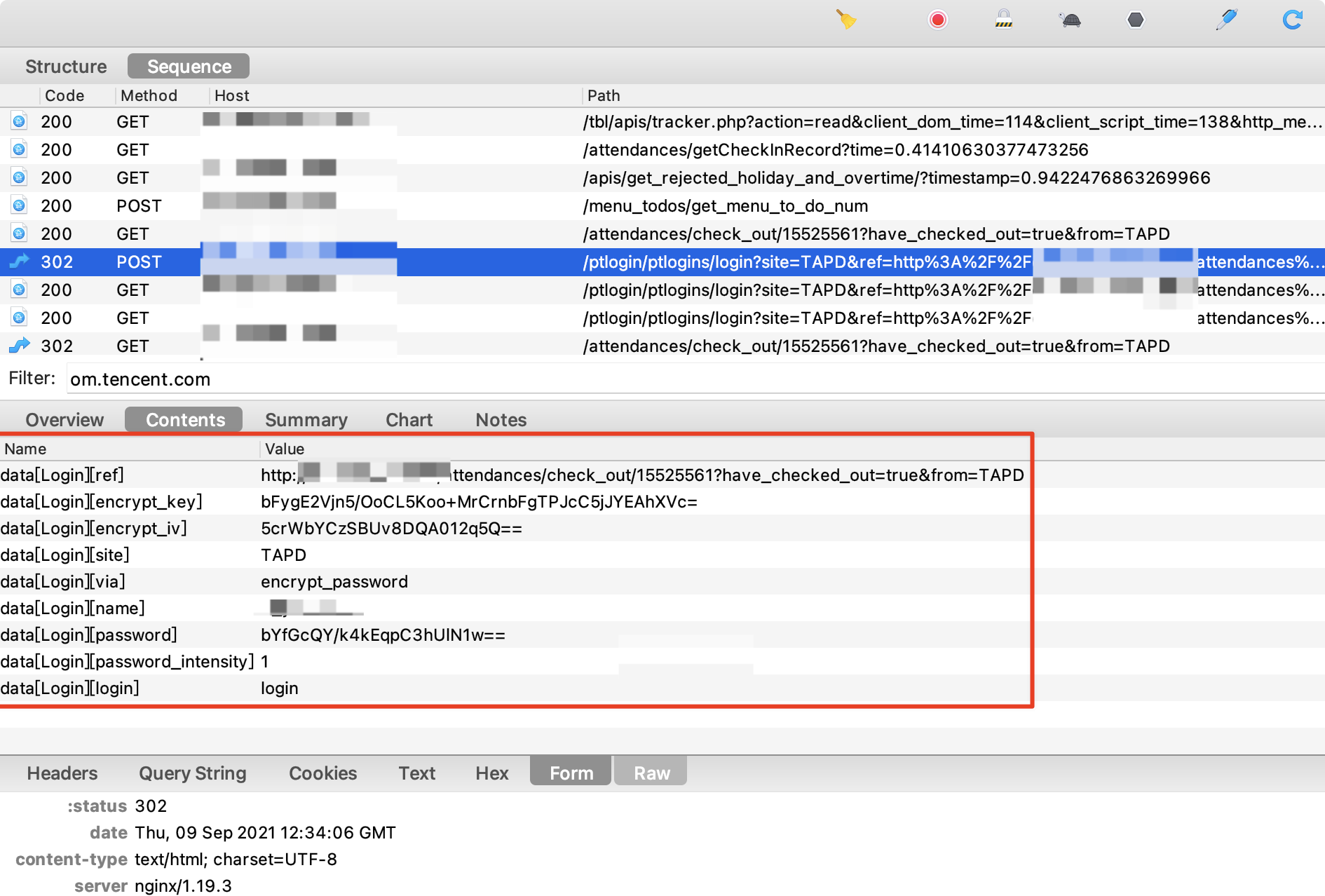The height and width of the screenshot is (896, 1325).
Task: Toggle throttling with the turtle icon
Action: tap(1070, 20)
